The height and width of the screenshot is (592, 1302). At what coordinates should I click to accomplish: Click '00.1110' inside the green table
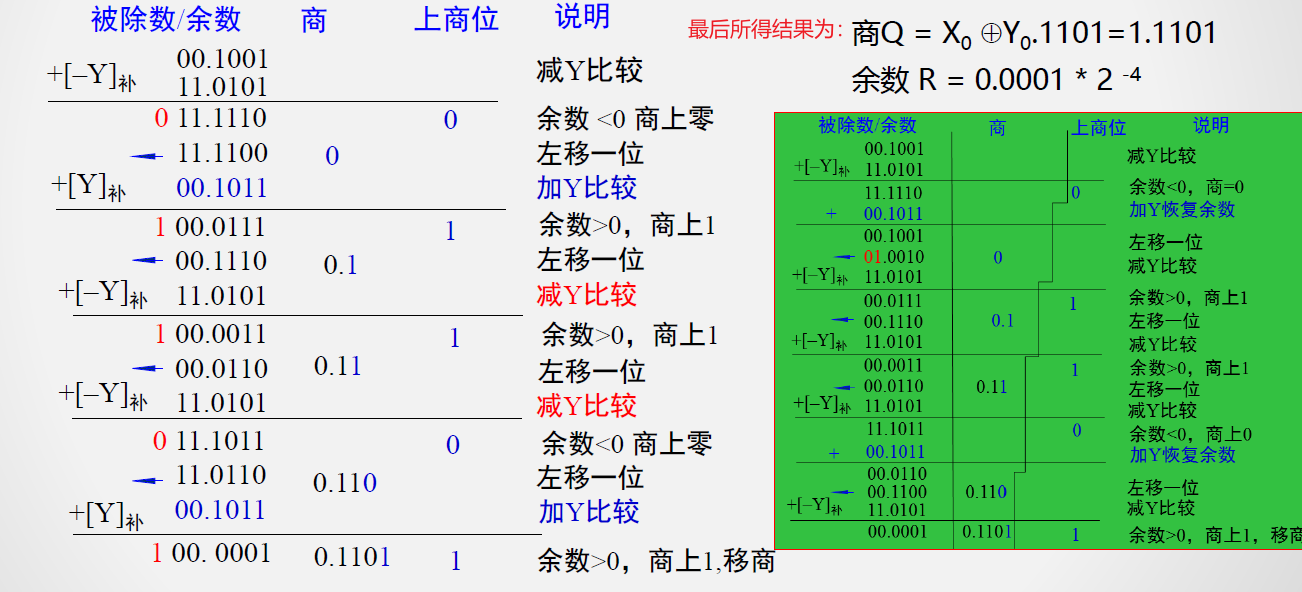[x=894, y=322]
